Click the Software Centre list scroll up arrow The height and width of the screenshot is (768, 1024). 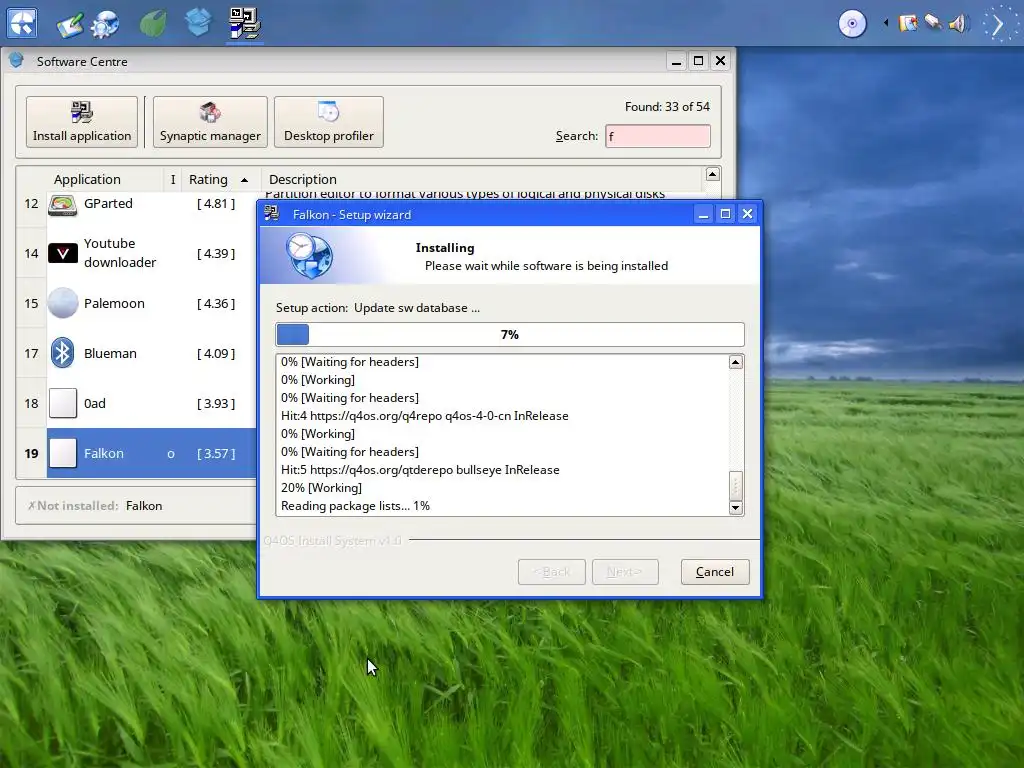[x=712, y=174]
